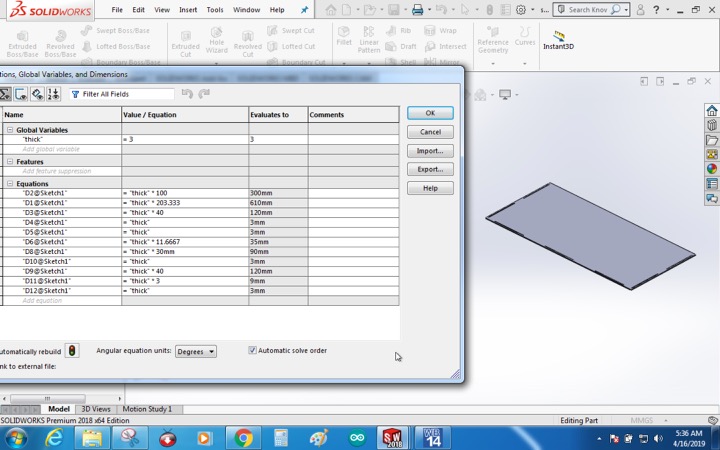This screenshot has width=720, height=450.
Task: Toggle the Automatic solve order checkbox
Action: point(252,350)
